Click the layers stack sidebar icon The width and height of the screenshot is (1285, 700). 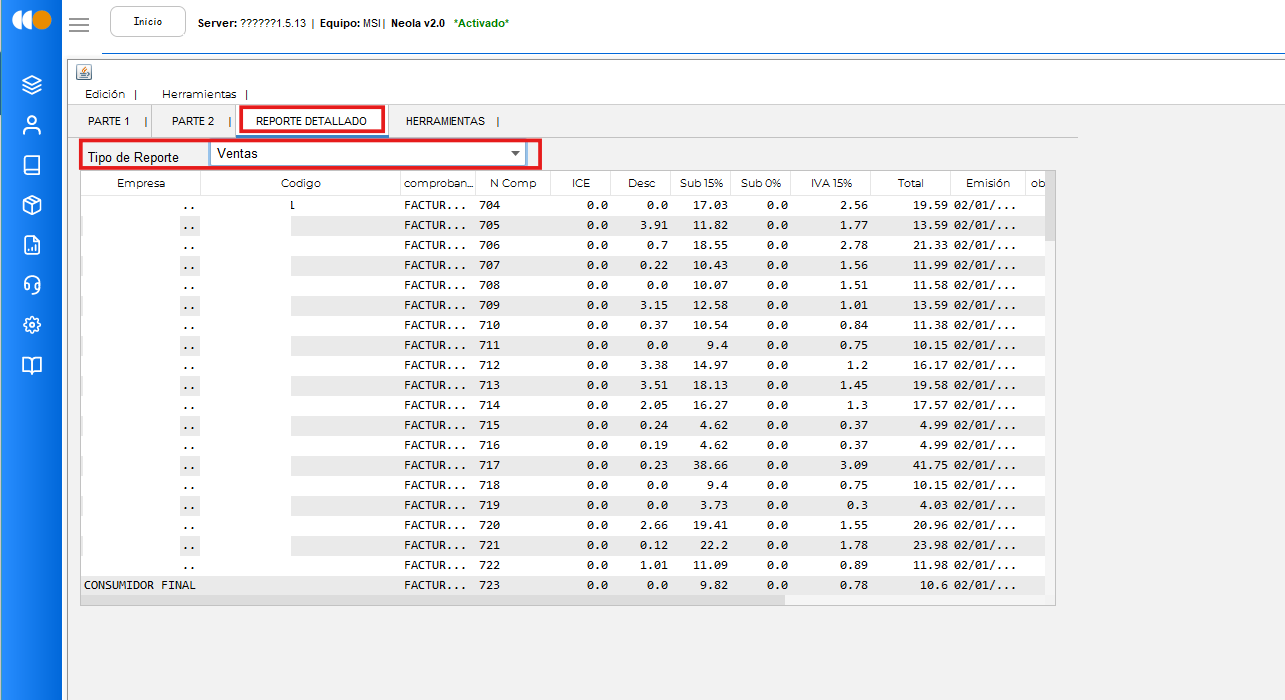(x=32, y=85)
